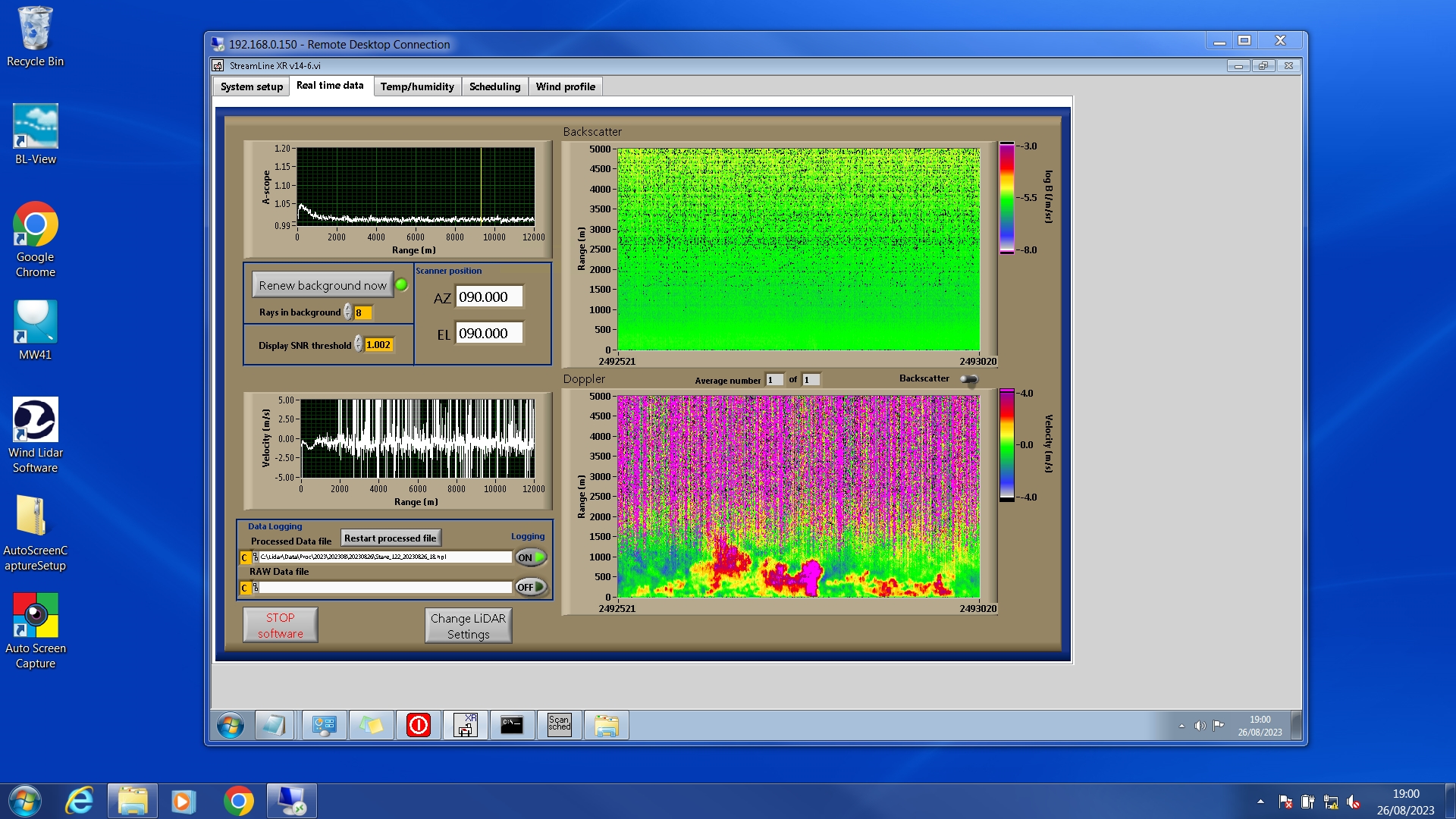Click the AZ scanner position field
The height and width of the screenshot is (819, 1456).
pyautogui.click(x=488, y=297)
